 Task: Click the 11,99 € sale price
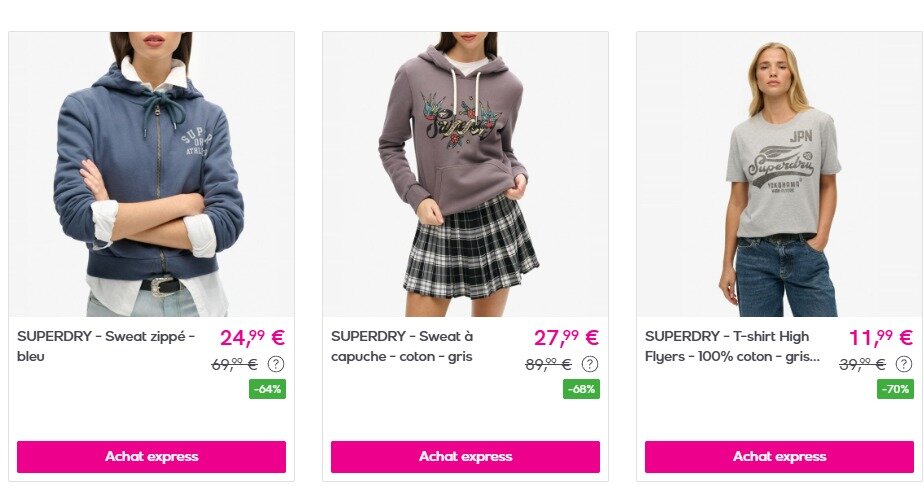881,338
